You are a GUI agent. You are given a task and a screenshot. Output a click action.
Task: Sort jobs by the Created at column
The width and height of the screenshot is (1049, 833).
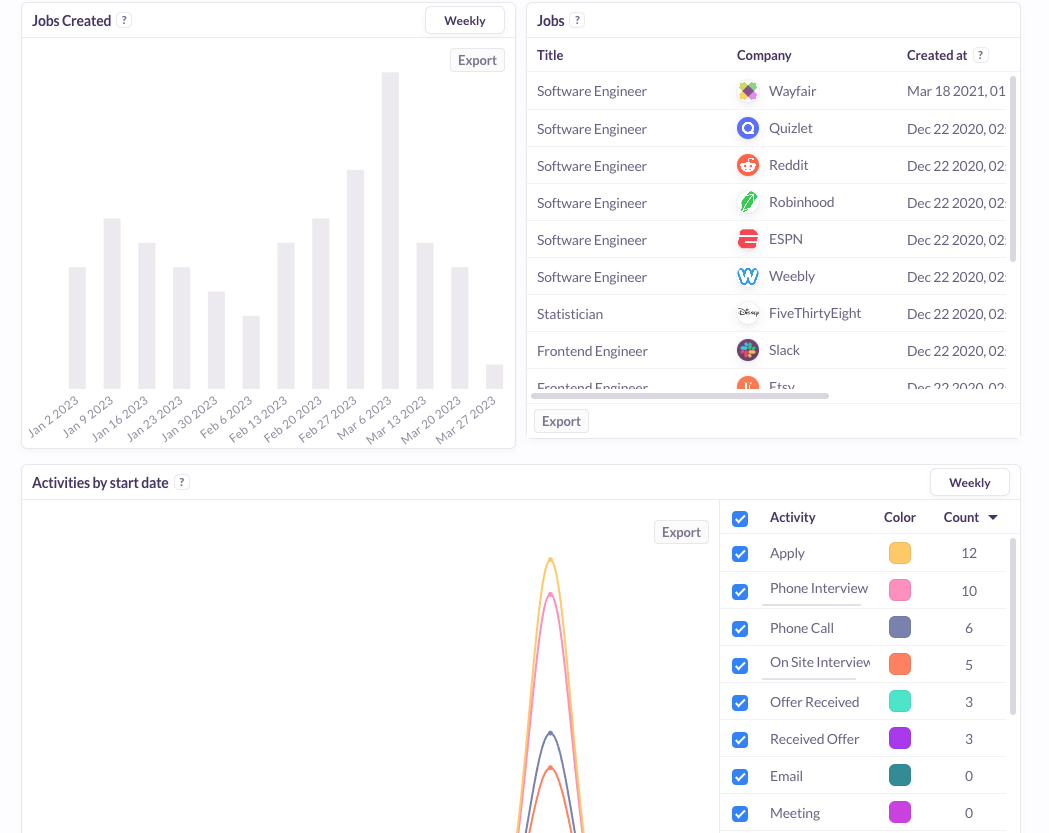coord(937,55)
